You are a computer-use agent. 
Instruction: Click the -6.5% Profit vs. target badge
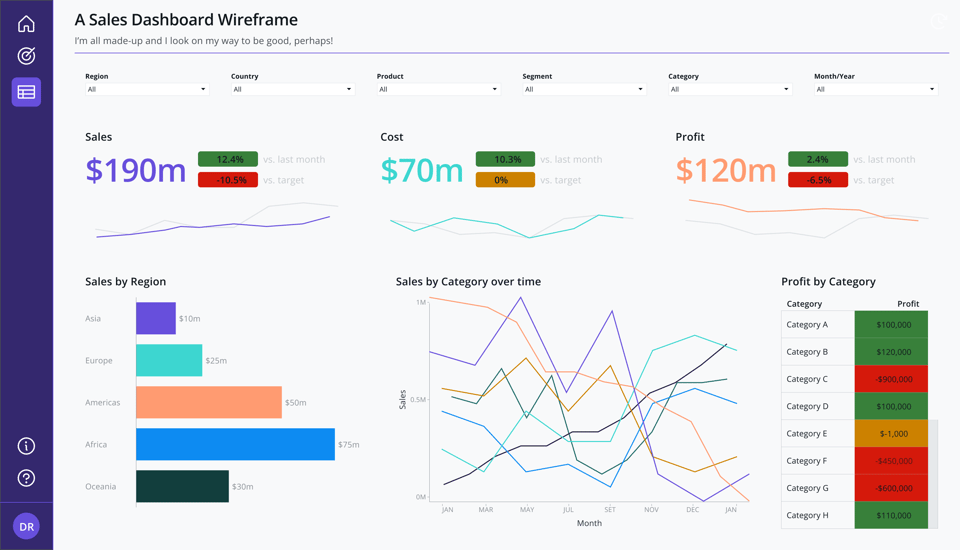(x=818, y=180)
